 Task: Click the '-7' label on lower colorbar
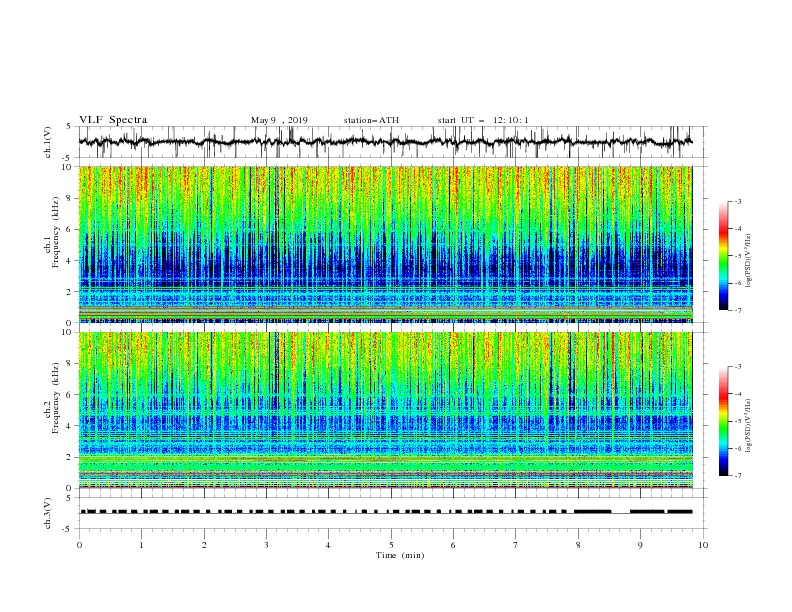point(737,476)
